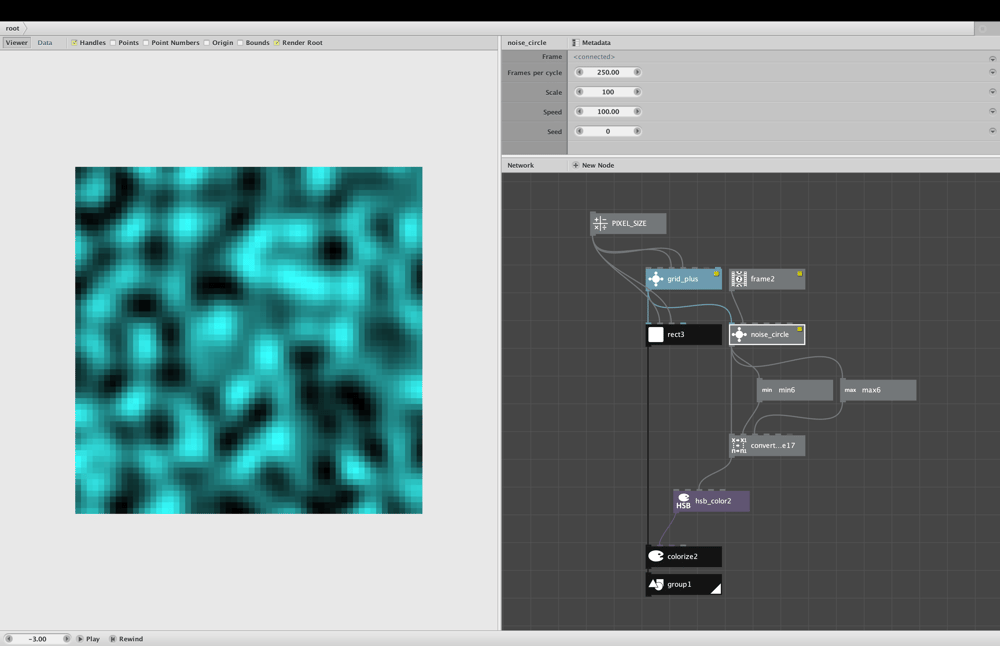
Task: Enable the Point Numbers checkbox
Action: [146, 43]
